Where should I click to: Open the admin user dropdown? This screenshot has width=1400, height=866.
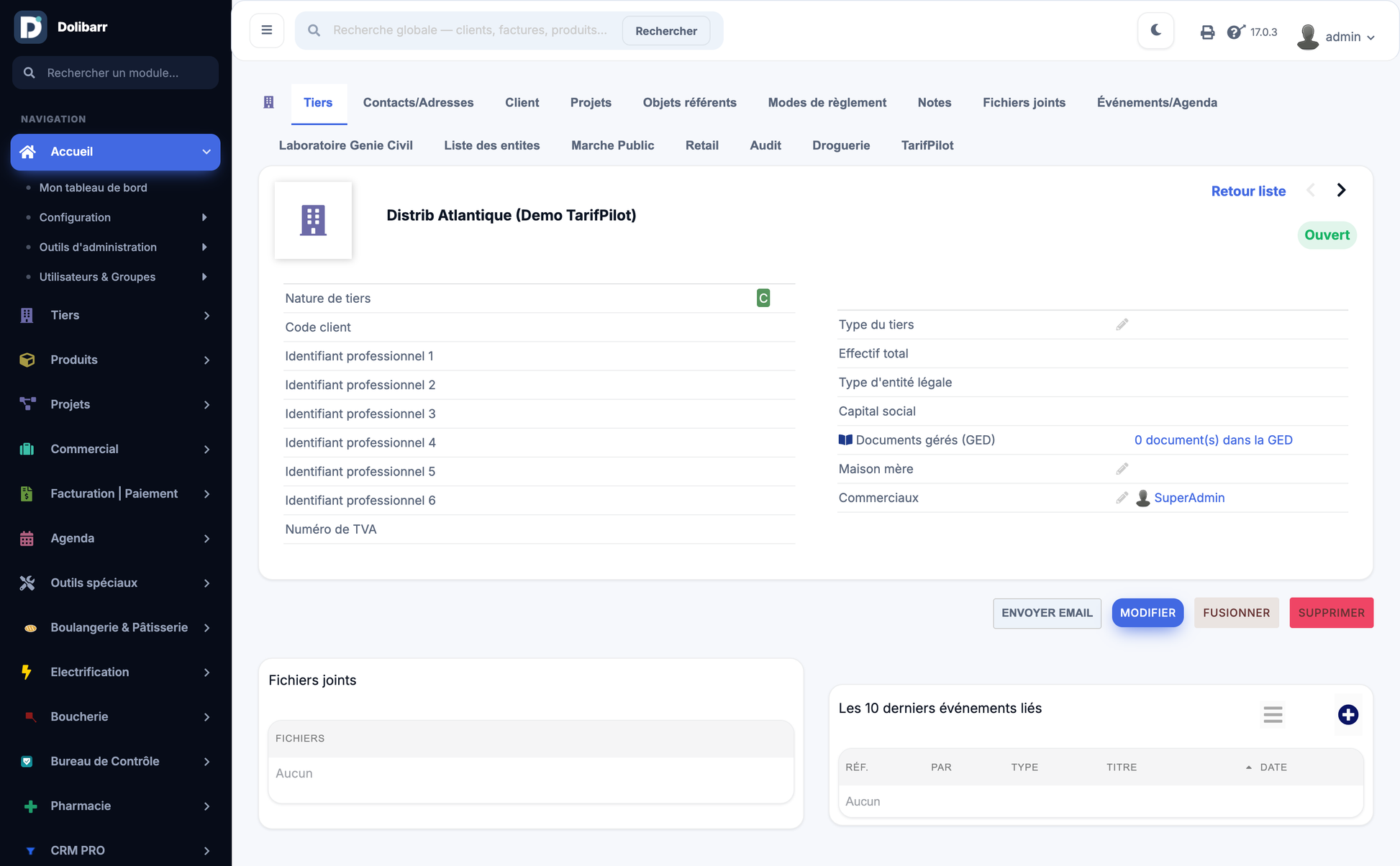[1336, 37]
